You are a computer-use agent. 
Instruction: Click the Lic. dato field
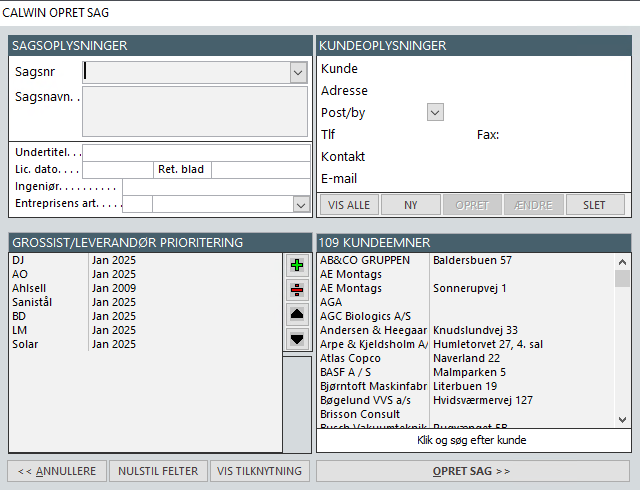(118, 170)
